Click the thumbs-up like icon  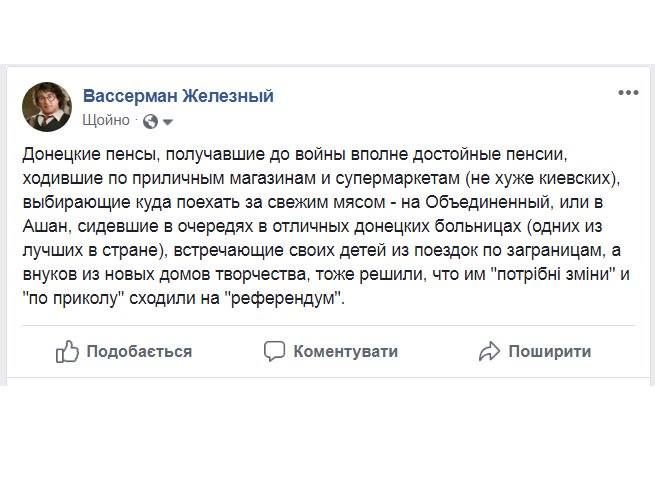click(67, 351)
